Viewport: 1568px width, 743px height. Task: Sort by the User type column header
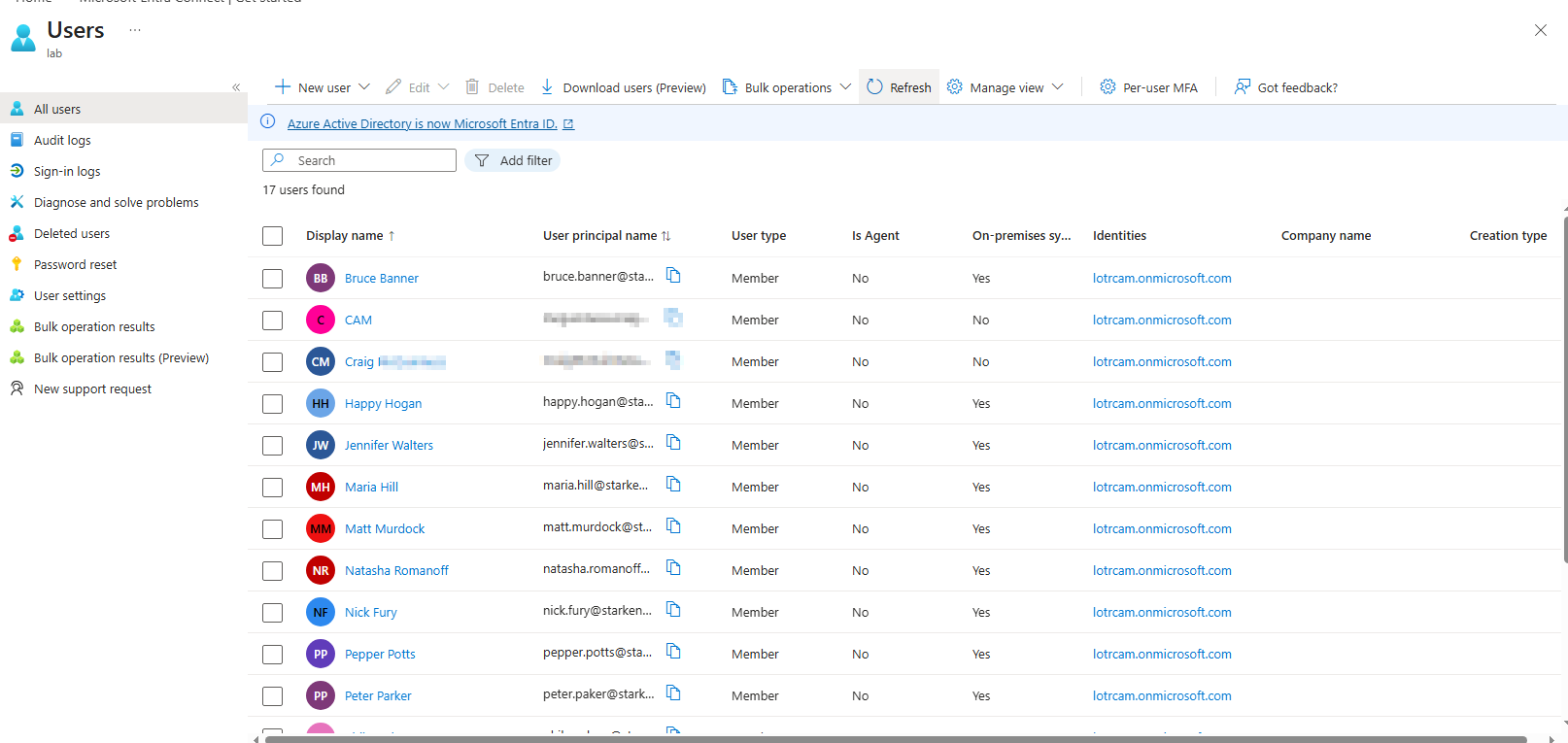[759, 235]
